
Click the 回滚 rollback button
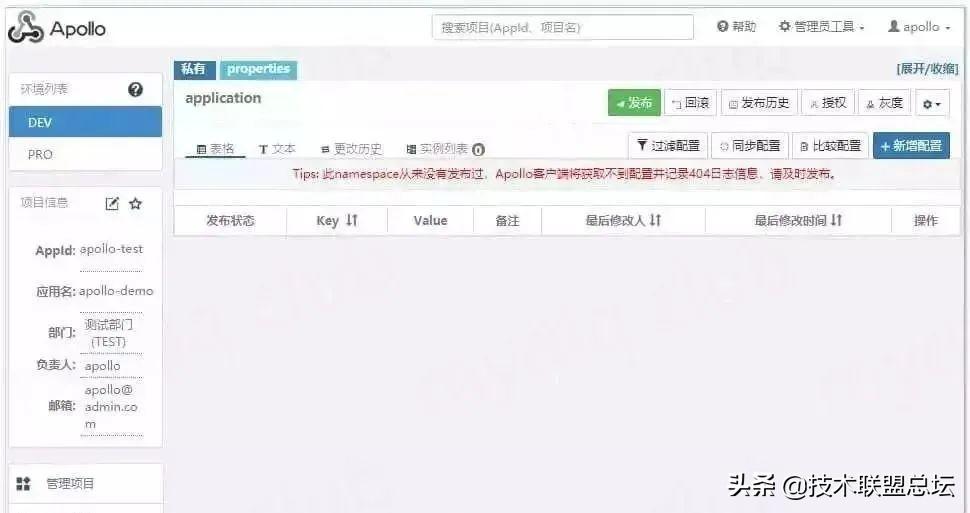[x=690, y=103]
